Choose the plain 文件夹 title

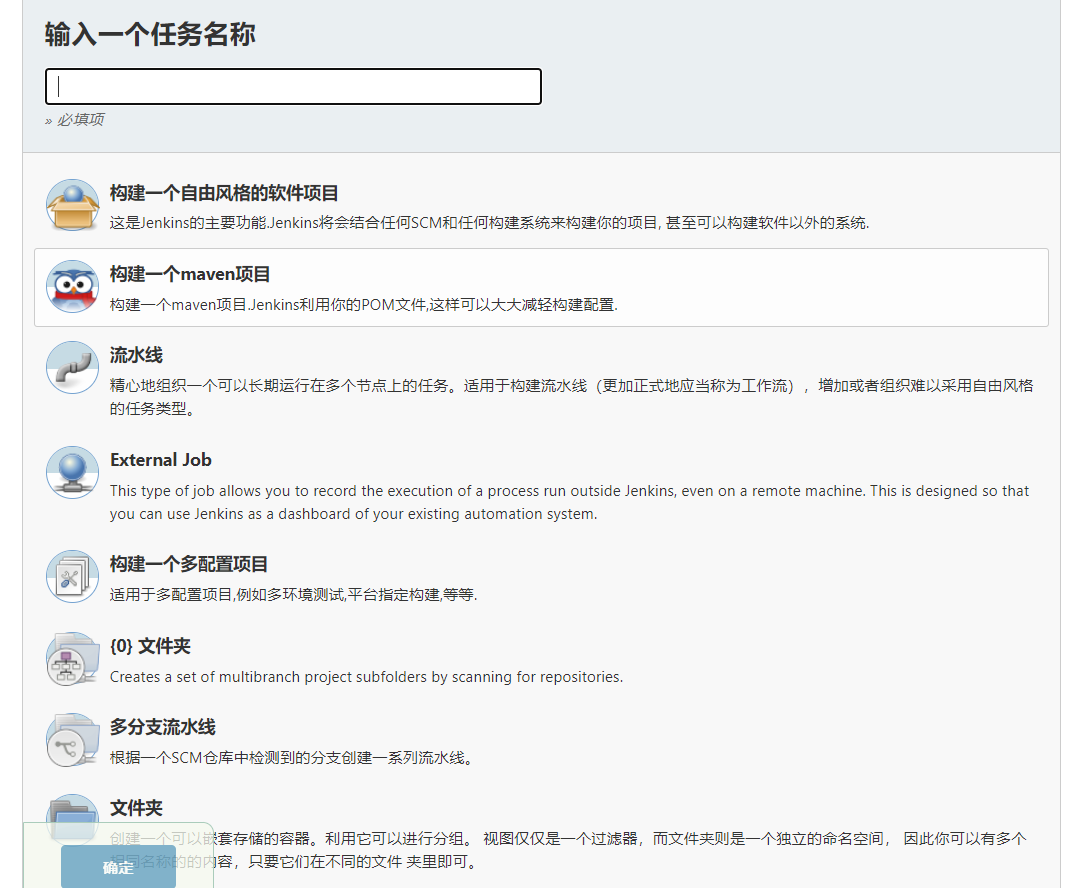136,808
